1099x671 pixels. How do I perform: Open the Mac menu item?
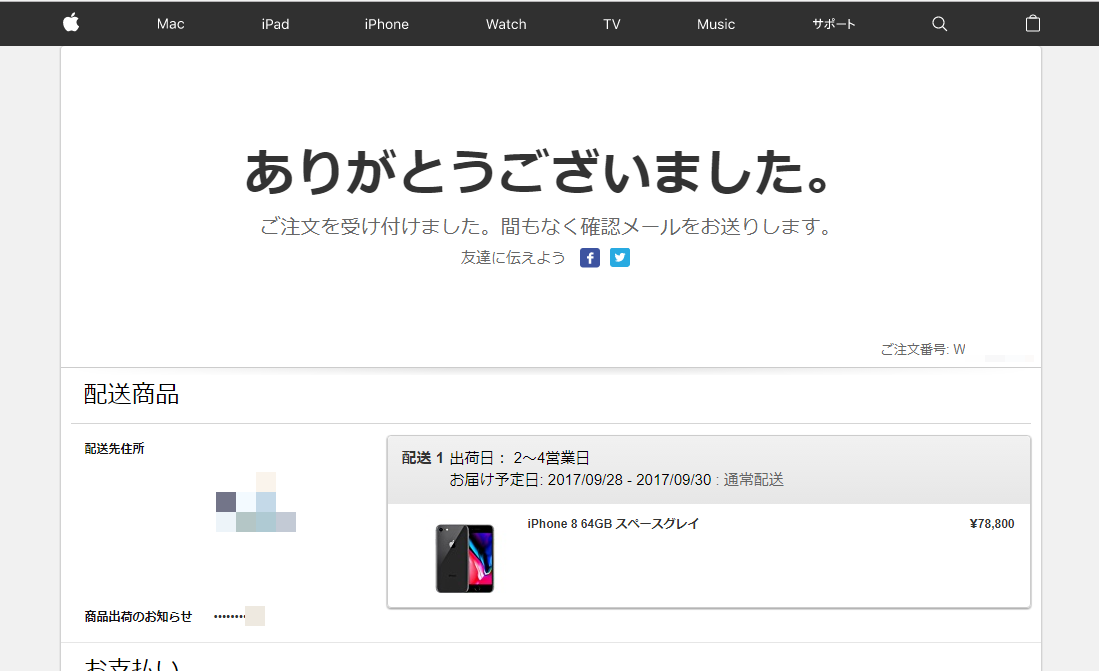170,24
